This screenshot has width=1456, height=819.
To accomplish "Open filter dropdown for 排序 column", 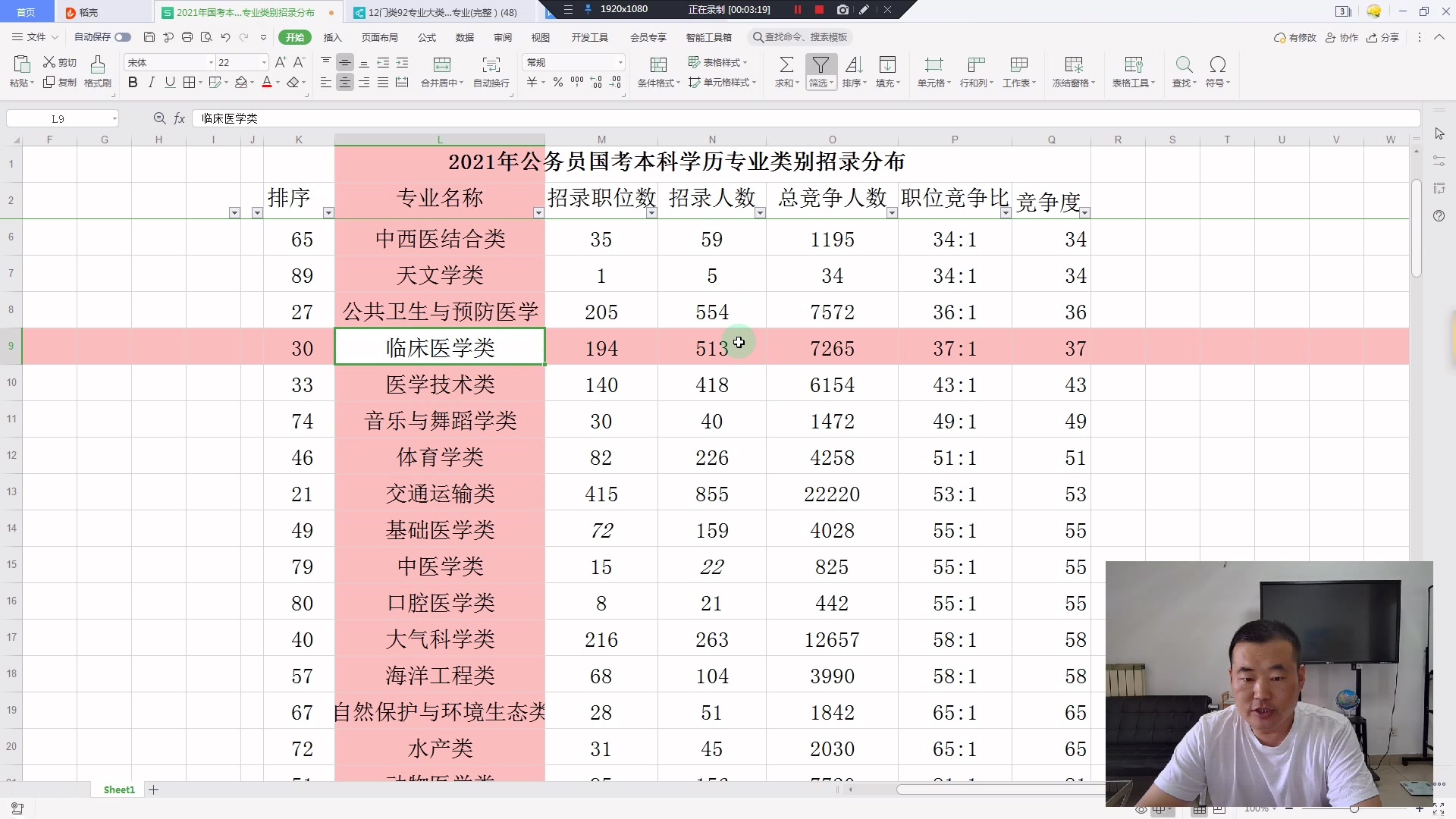I will click(x=328, y=213).
